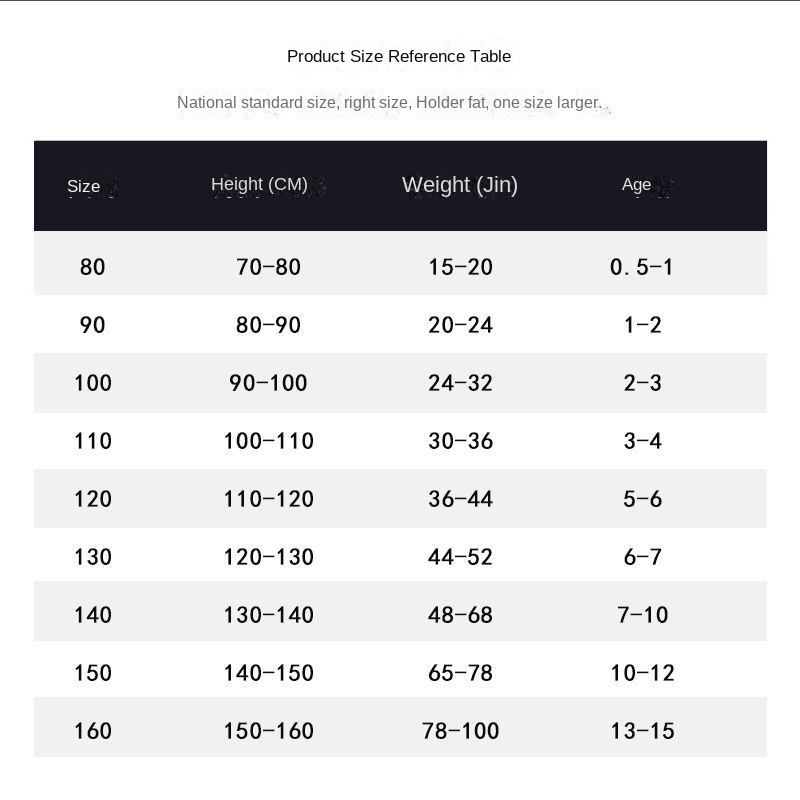The height and width of the screenshot is (800, 800).
Task: Select the Size column header
Action: pyautogui.click(x=84, y=186)
